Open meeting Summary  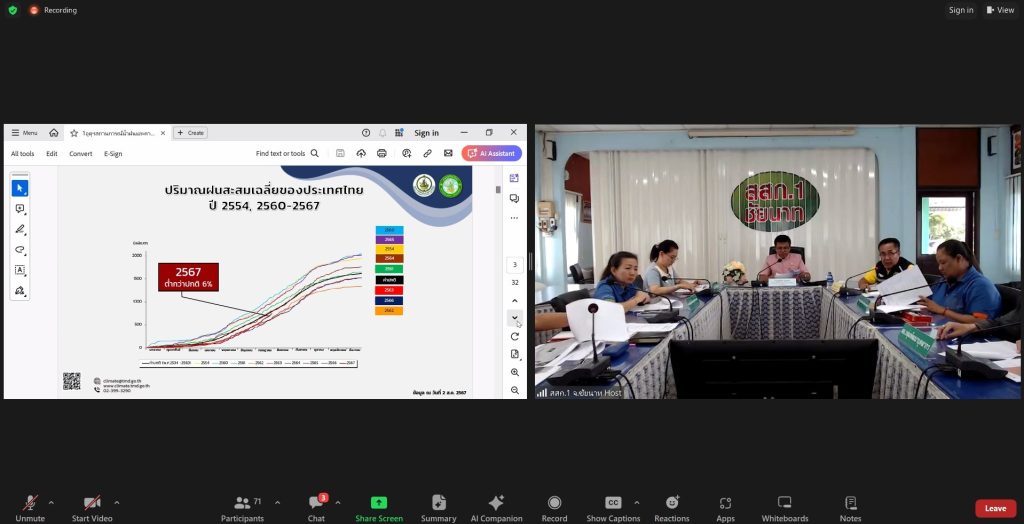point(438,509)
